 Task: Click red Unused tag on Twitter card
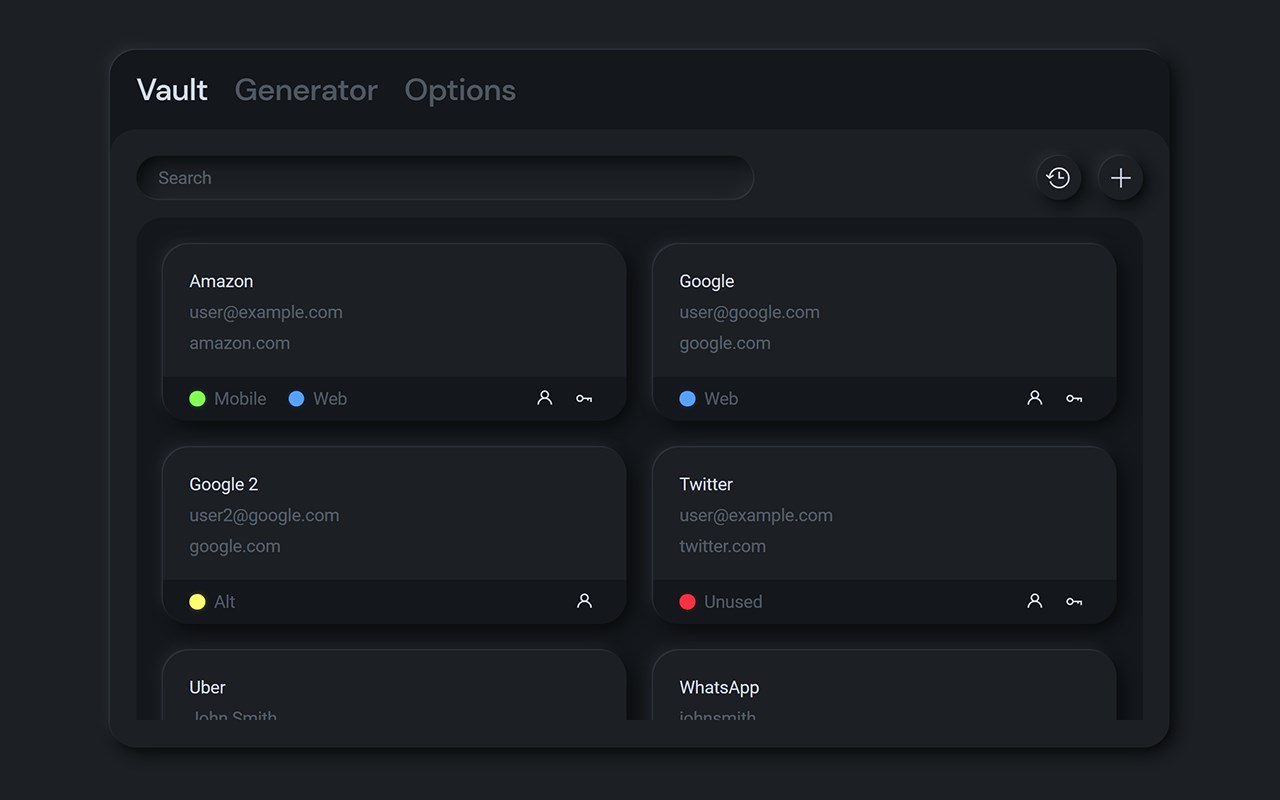pyautogui.click(x=721, y=601)
